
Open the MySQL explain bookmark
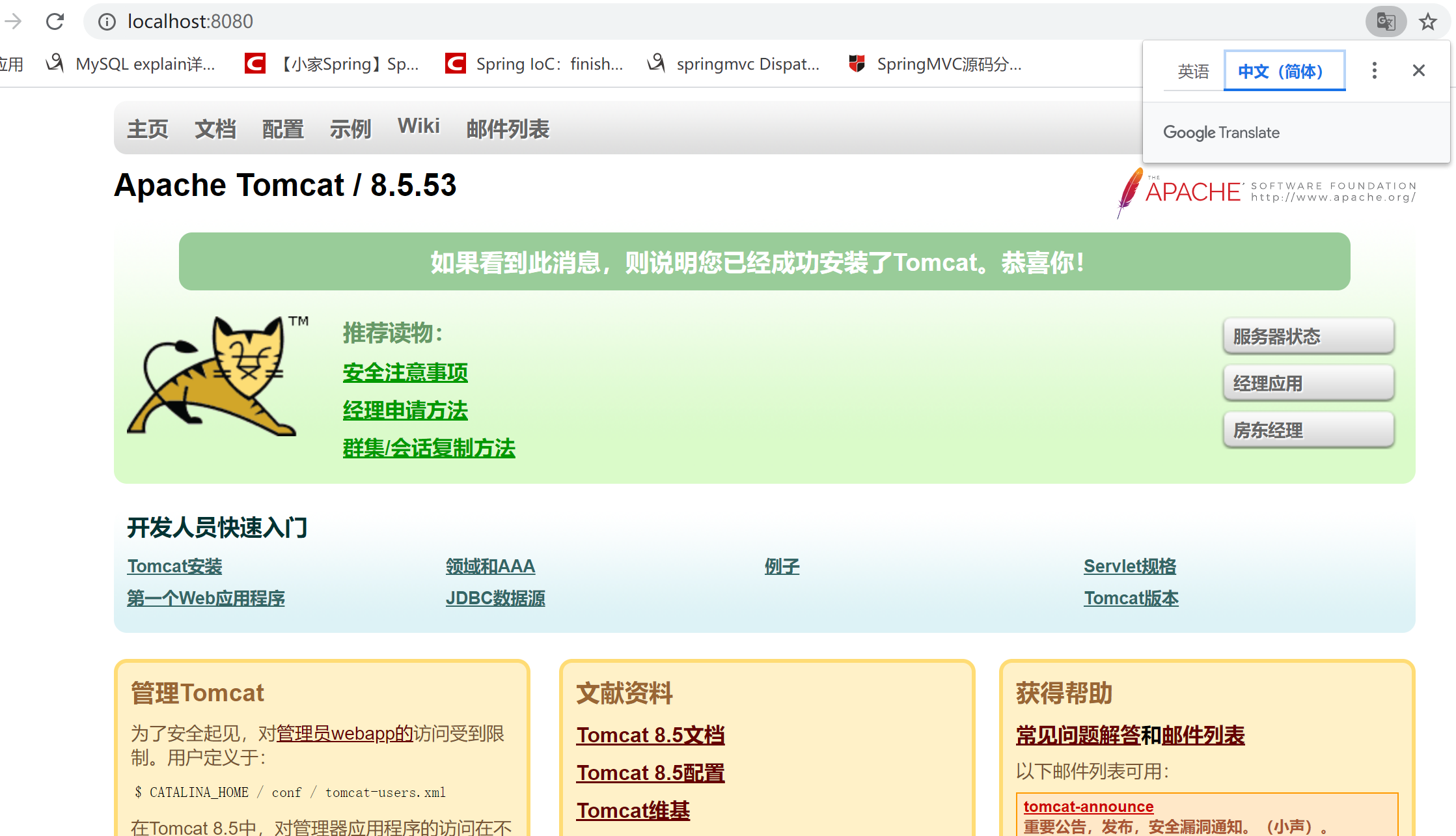tap(130, 64)
